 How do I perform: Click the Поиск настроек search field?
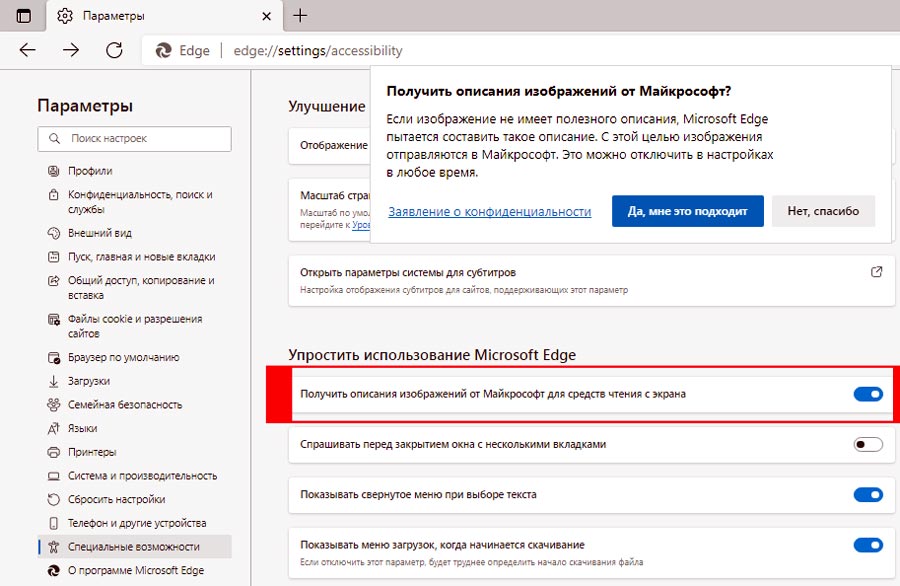[x=134, y=139]
